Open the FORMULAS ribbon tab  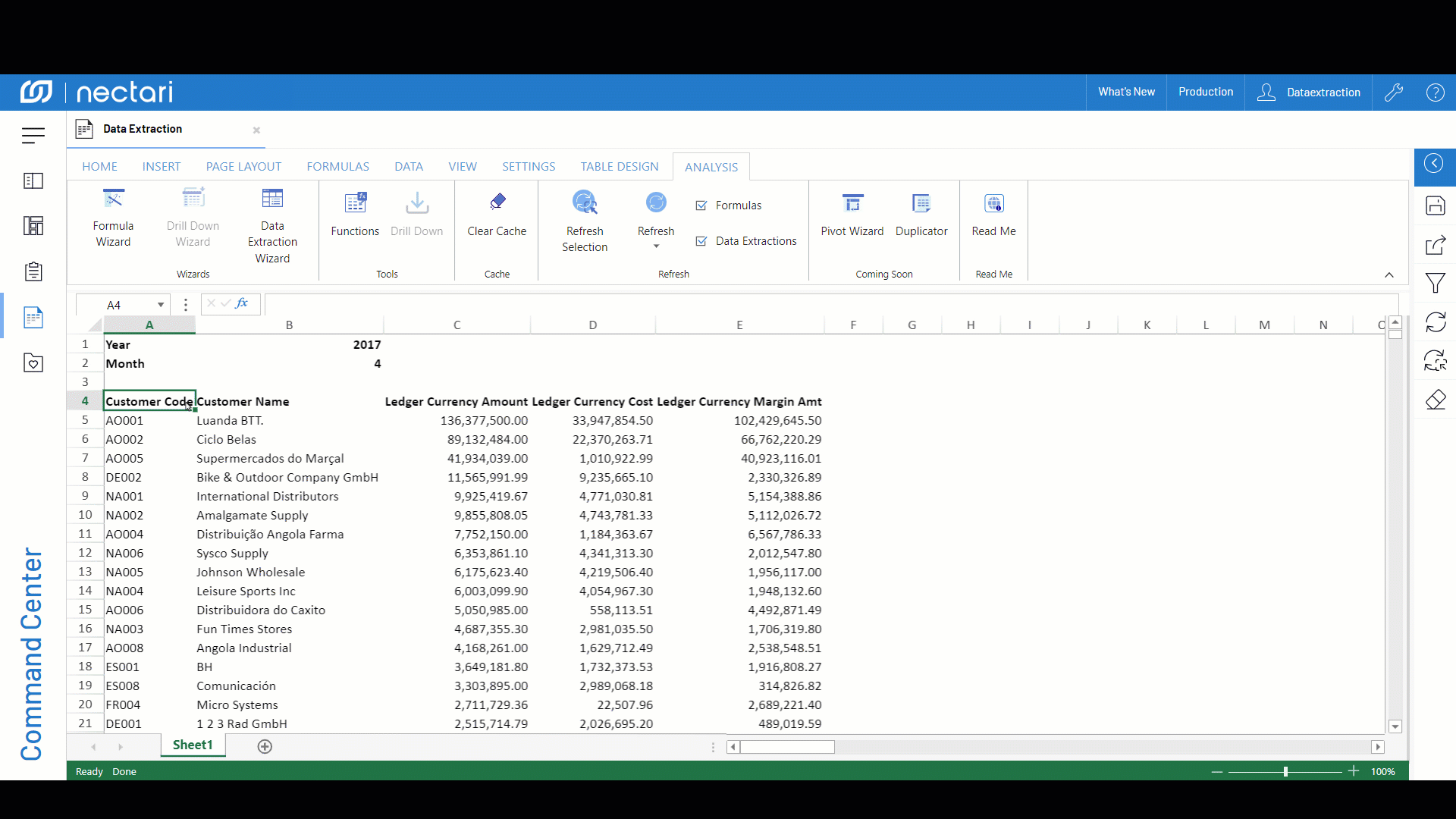337,167
